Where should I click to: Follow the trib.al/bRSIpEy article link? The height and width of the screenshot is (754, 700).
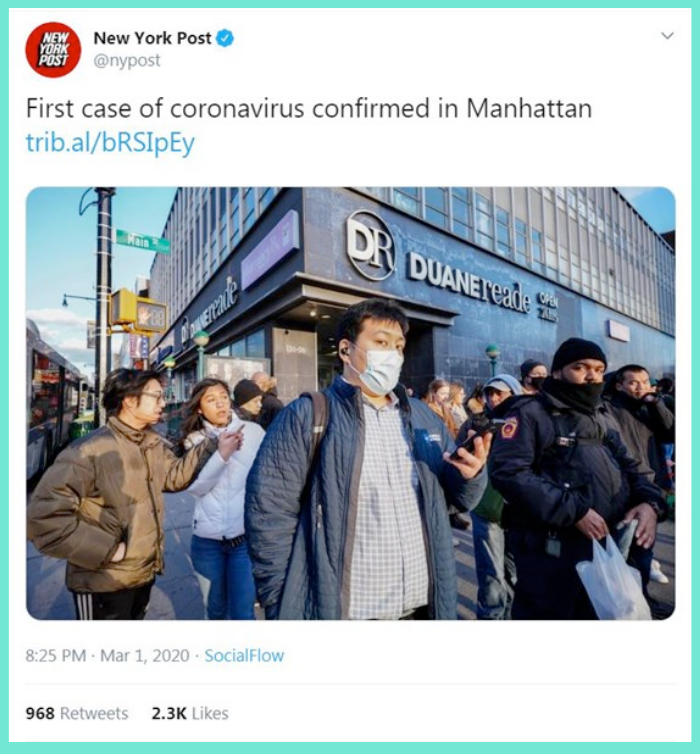(110, 143)
